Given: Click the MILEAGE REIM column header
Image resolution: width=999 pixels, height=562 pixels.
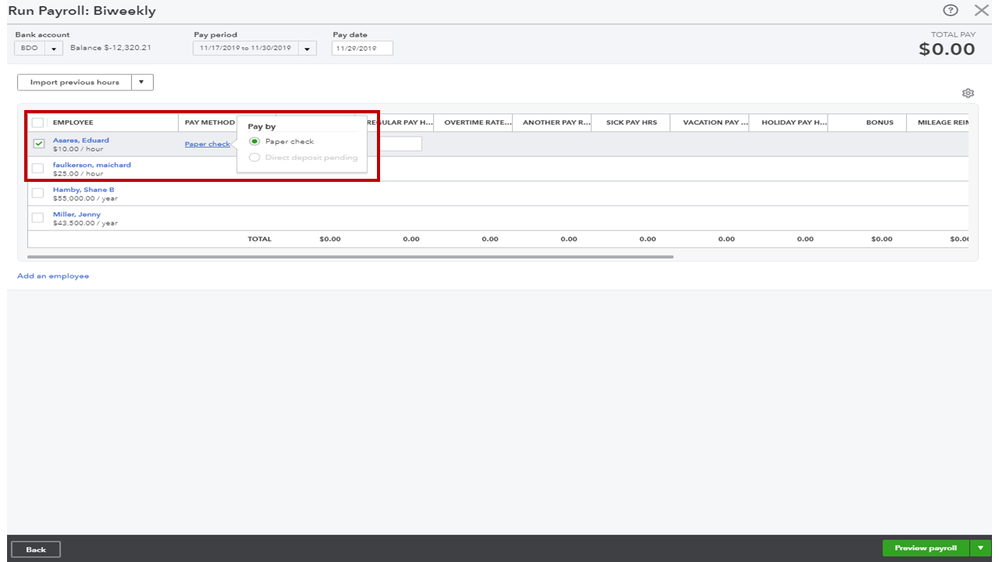Looking at the screenshot, I should 943,122.
